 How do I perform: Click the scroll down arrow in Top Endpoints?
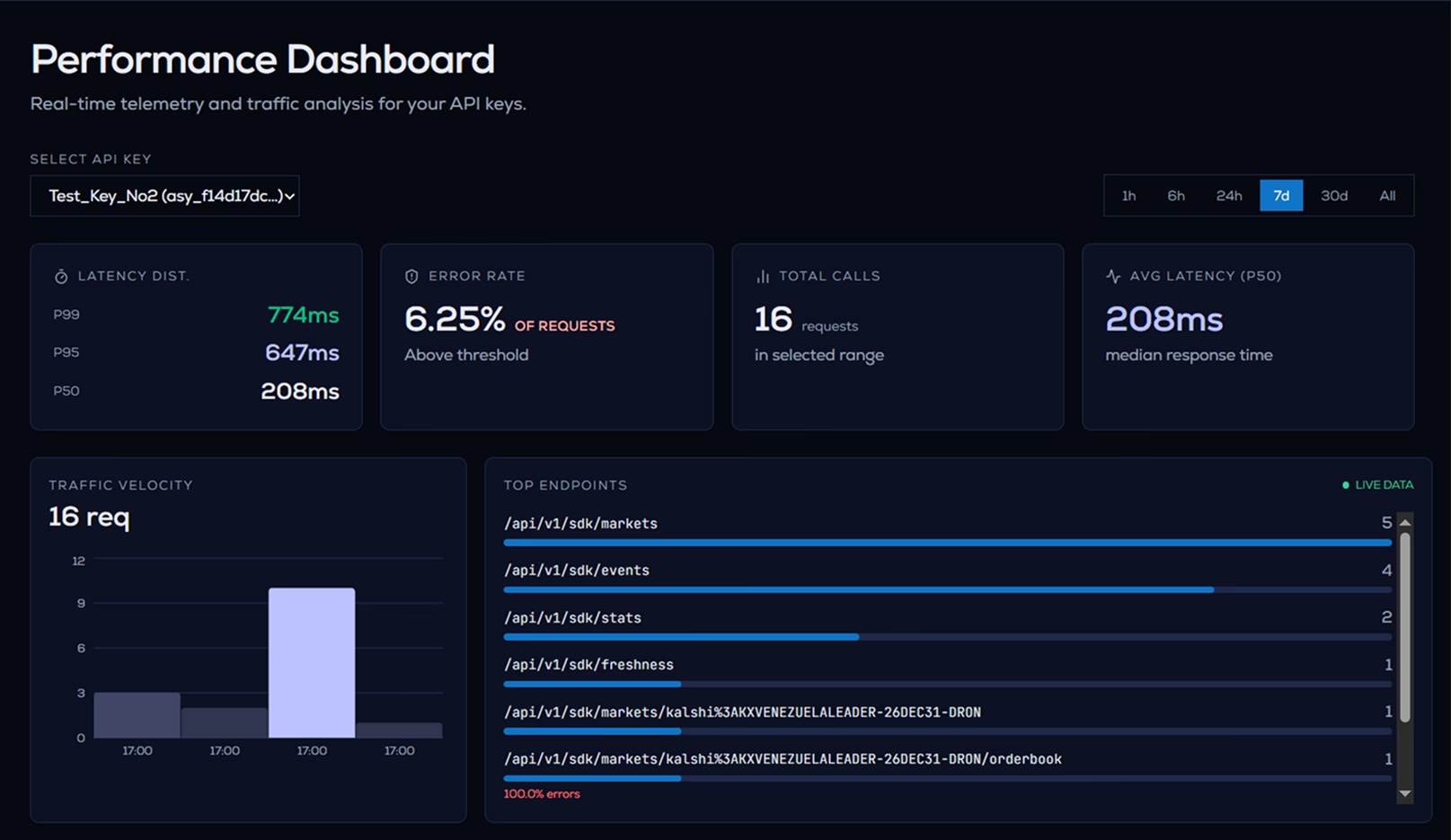(1405, 794)
